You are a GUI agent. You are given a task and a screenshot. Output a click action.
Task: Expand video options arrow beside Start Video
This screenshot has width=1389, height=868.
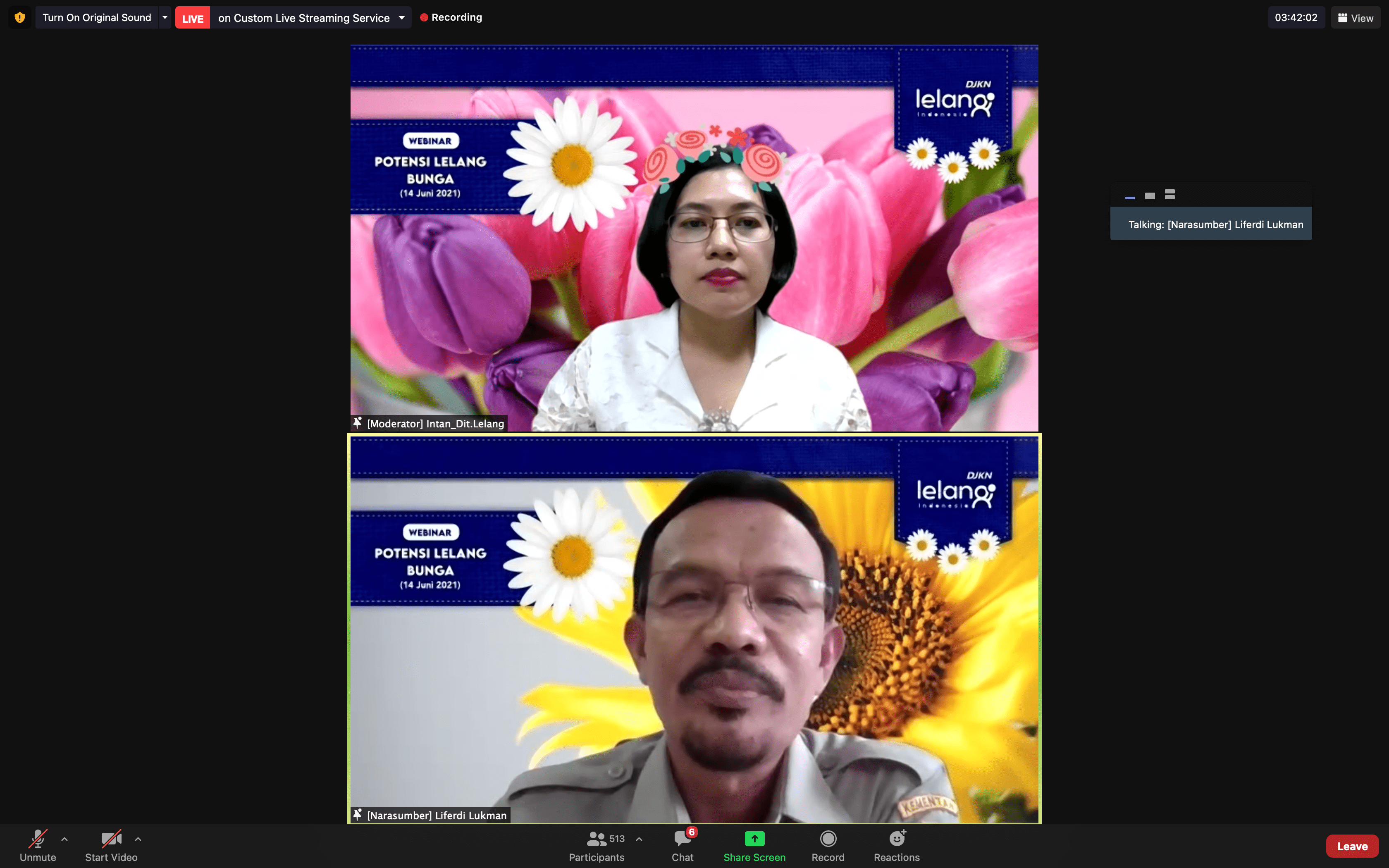138,839
